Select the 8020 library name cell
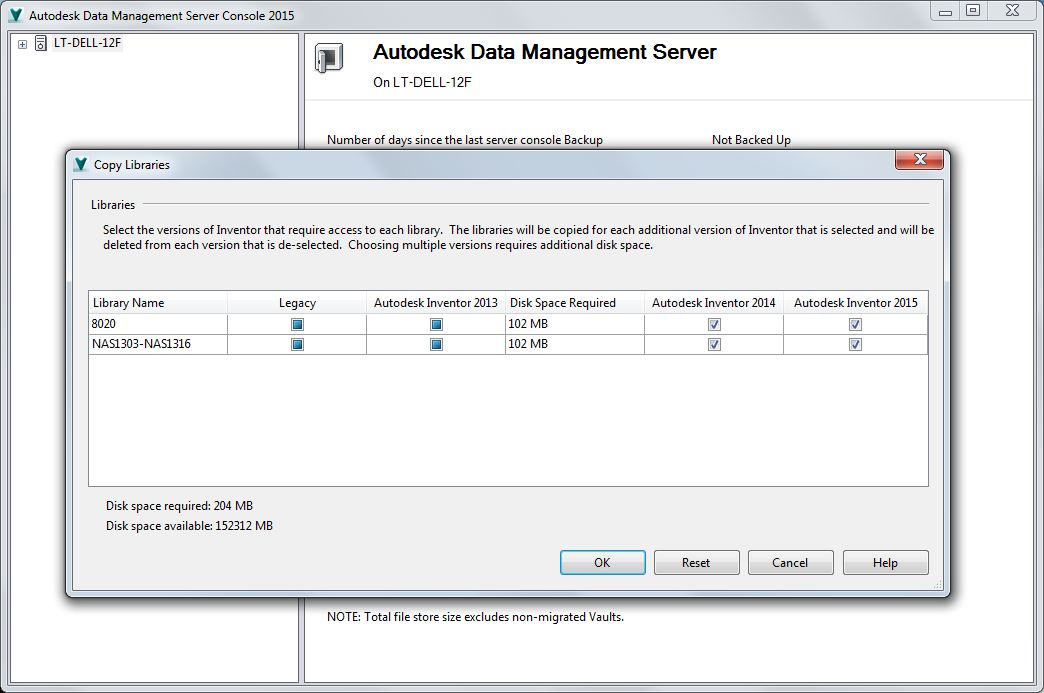 click(158, 324)
